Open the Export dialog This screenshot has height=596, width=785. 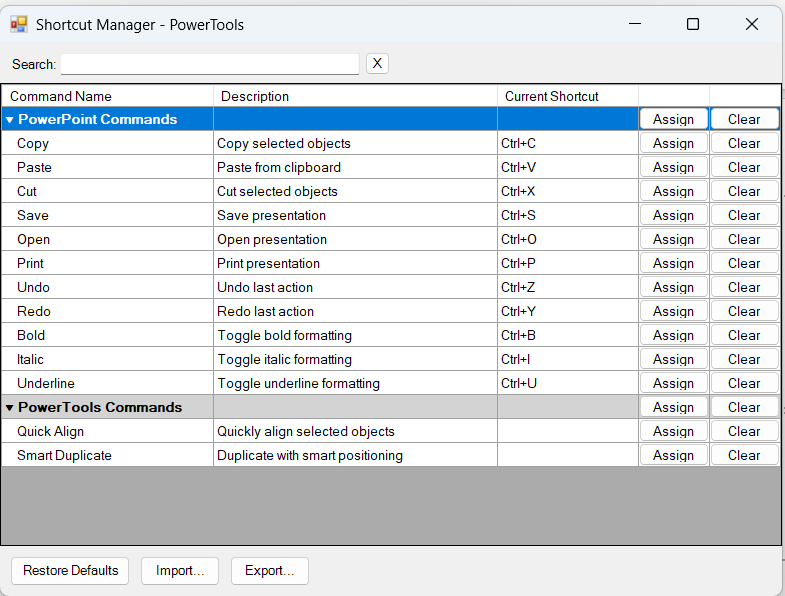click(x=270, y=571)
